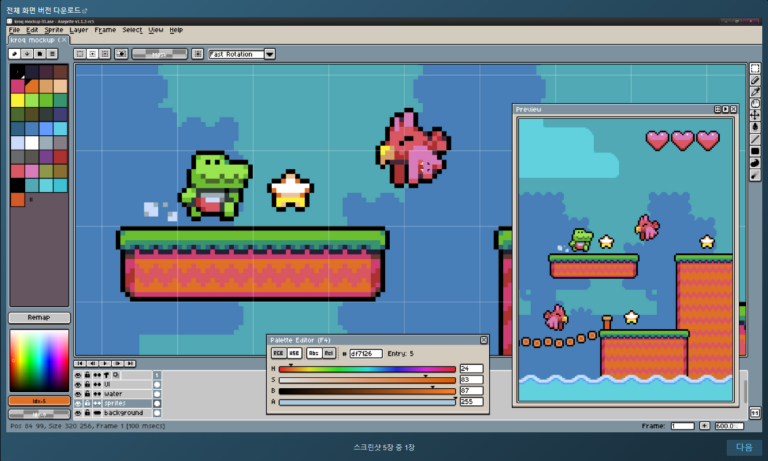Select HSB mode in Palette Editor
The image size is (768, 461).
294,353
